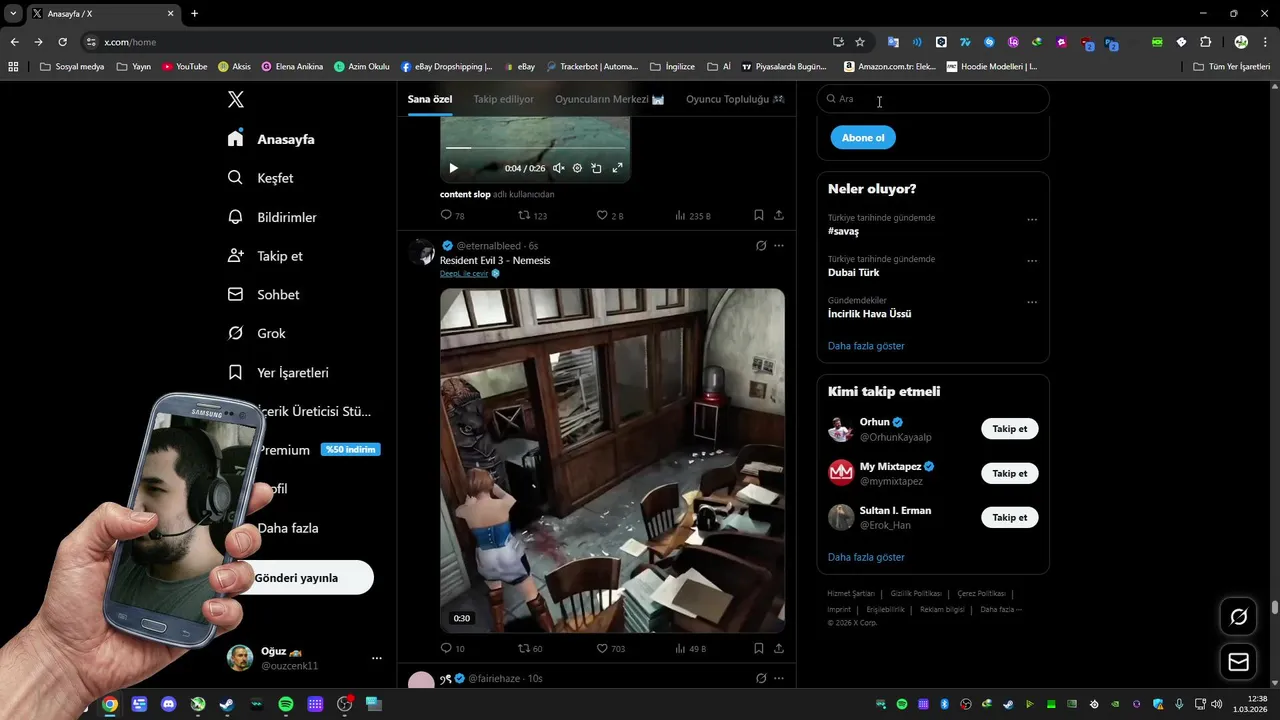1280x720 pixels.
Task: Bookmark this page with star icon
Action: click(x=860, y=42)
